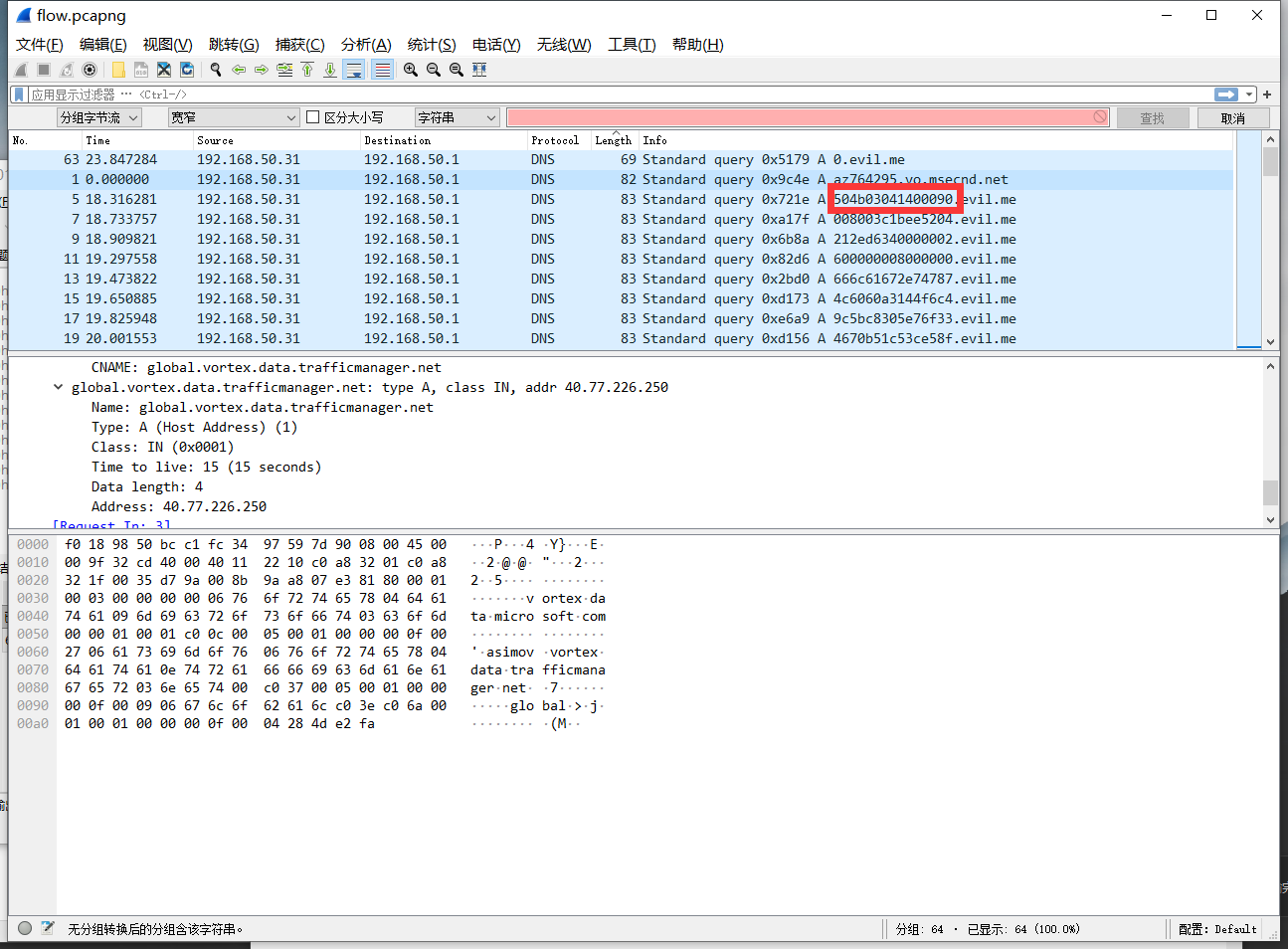This screenshot has width=1288, height=949.
Task: Collapse the global.vortex.data.trafficmanager.net record tree
Action: pyautogui.click(x=58, y=388)
